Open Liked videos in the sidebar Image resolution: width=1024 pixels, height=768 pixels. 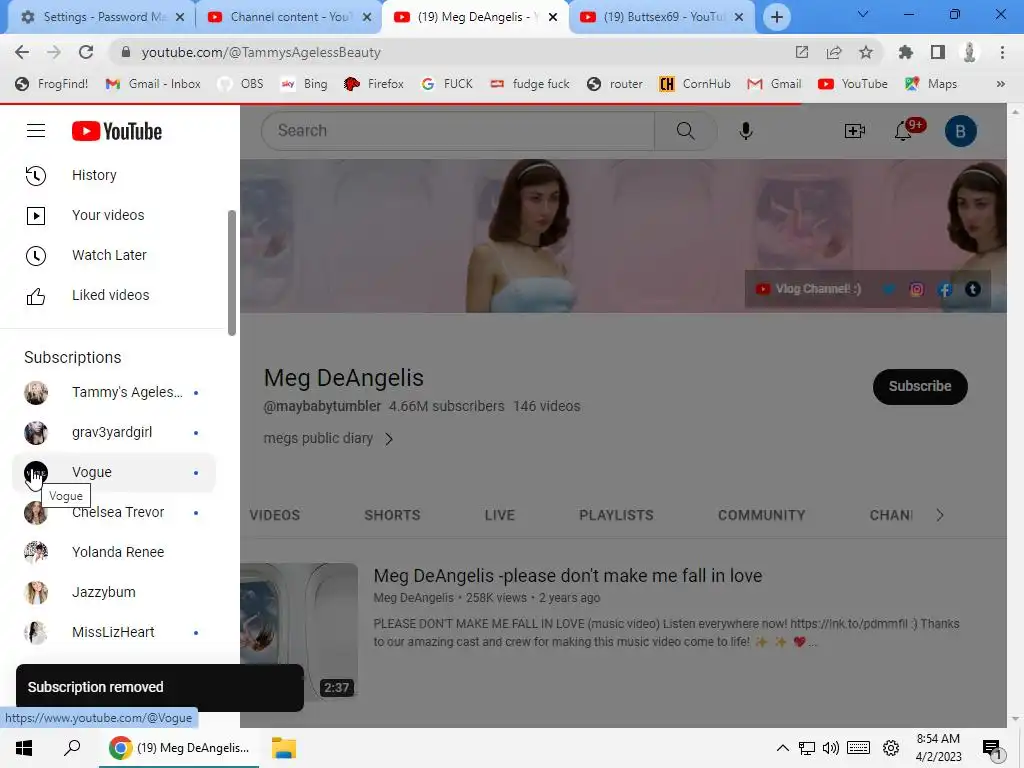[x=114, y=295]
